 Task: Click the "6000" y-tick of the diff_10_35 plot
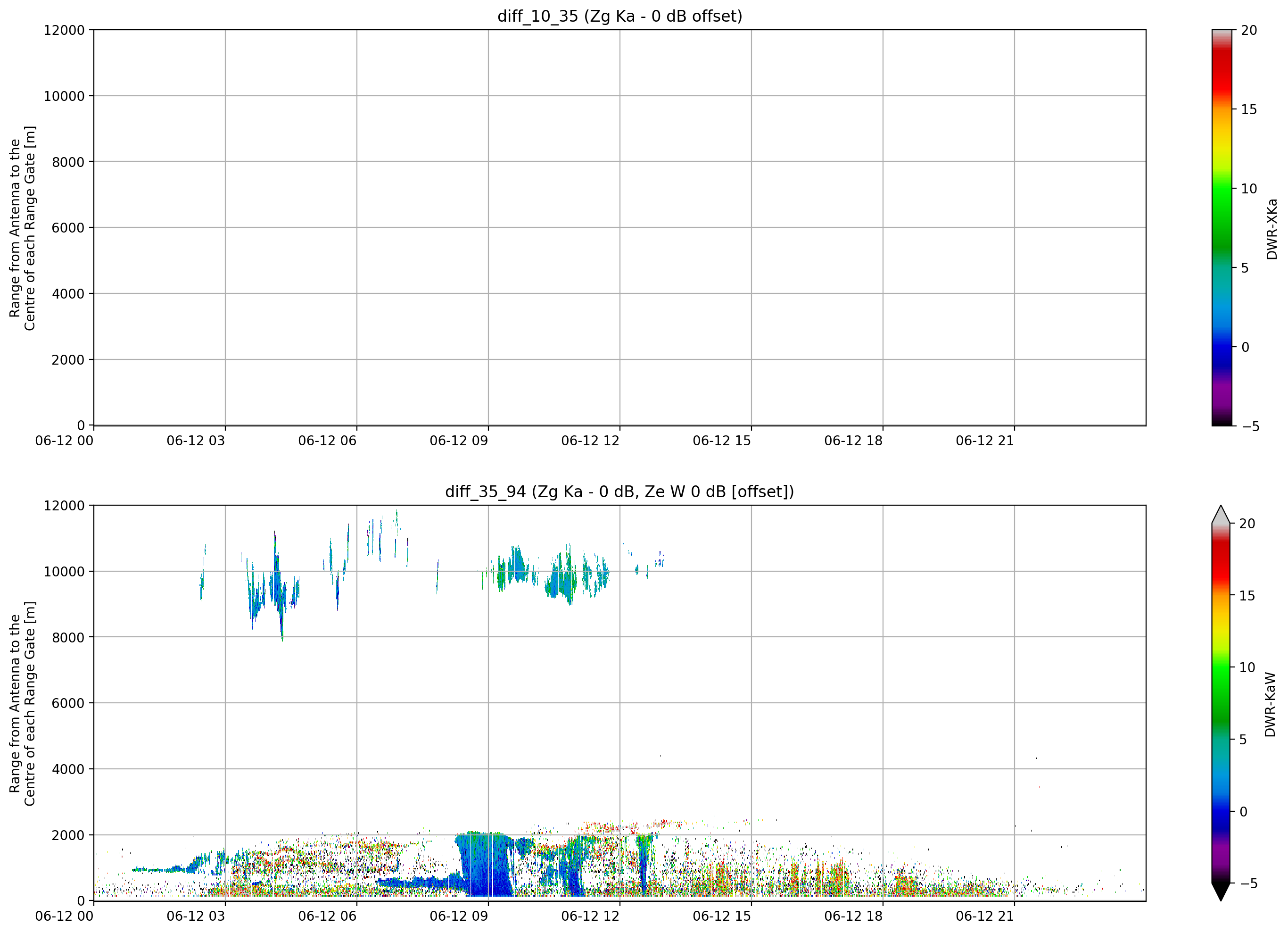click(x=68, y=228)
